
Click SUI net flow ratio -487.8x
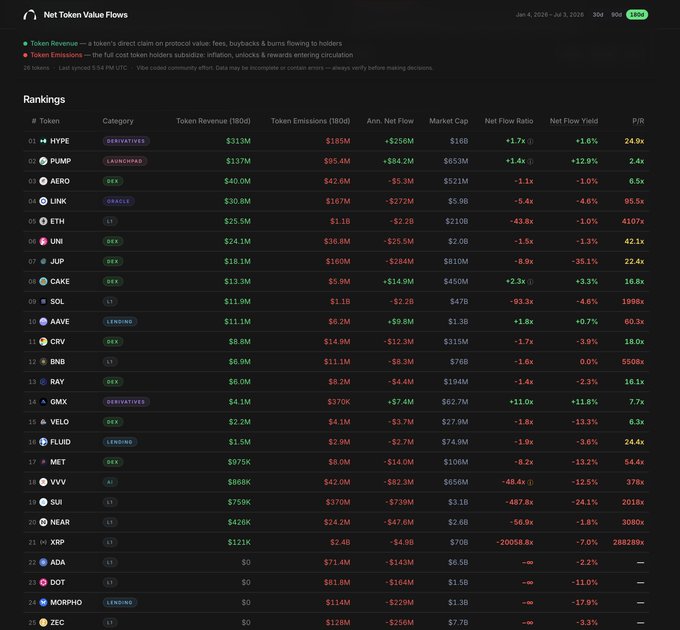point(520,502)
